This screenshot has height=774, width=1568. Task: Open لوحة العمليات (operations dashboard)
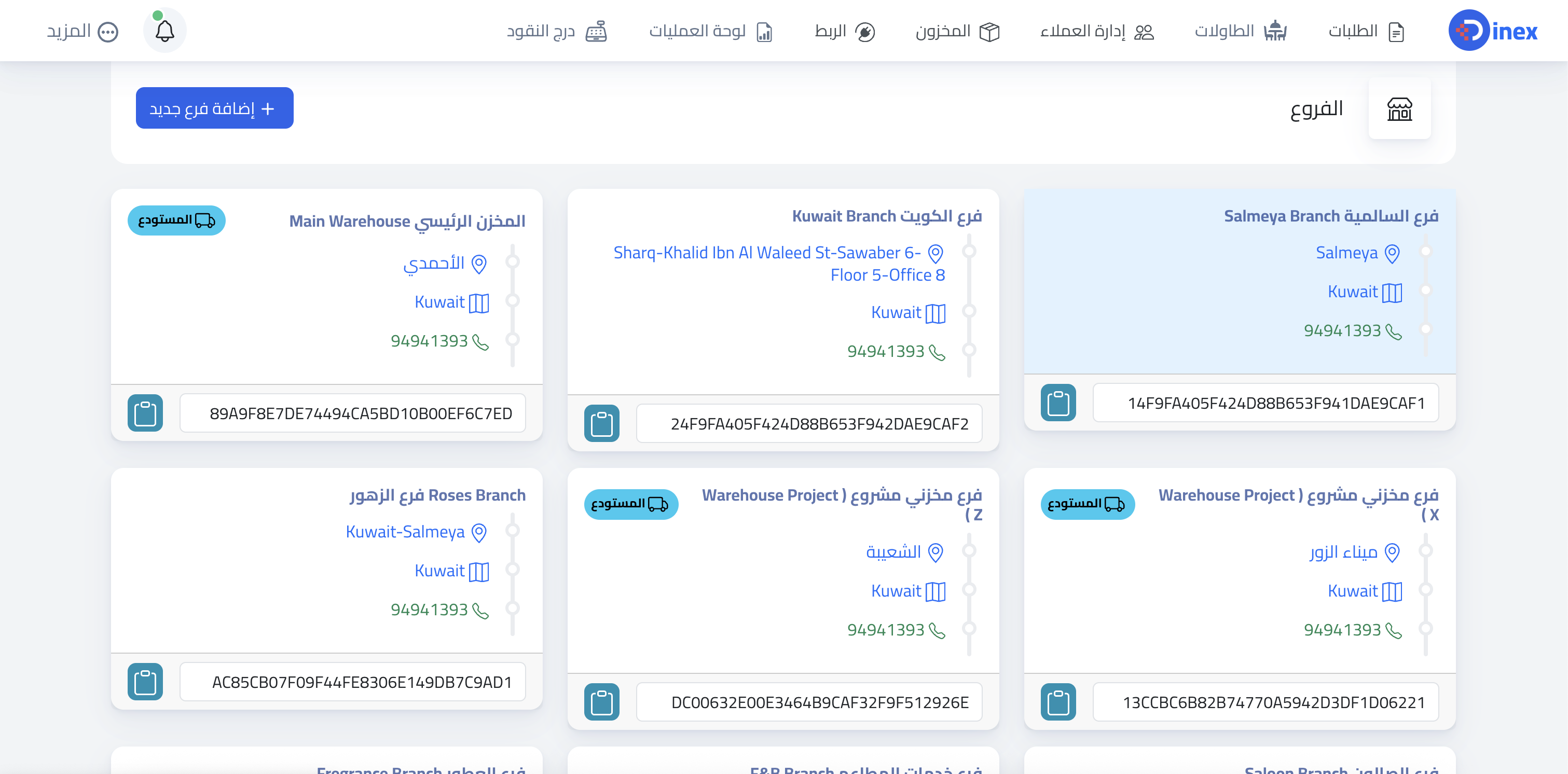coord(710,31)
